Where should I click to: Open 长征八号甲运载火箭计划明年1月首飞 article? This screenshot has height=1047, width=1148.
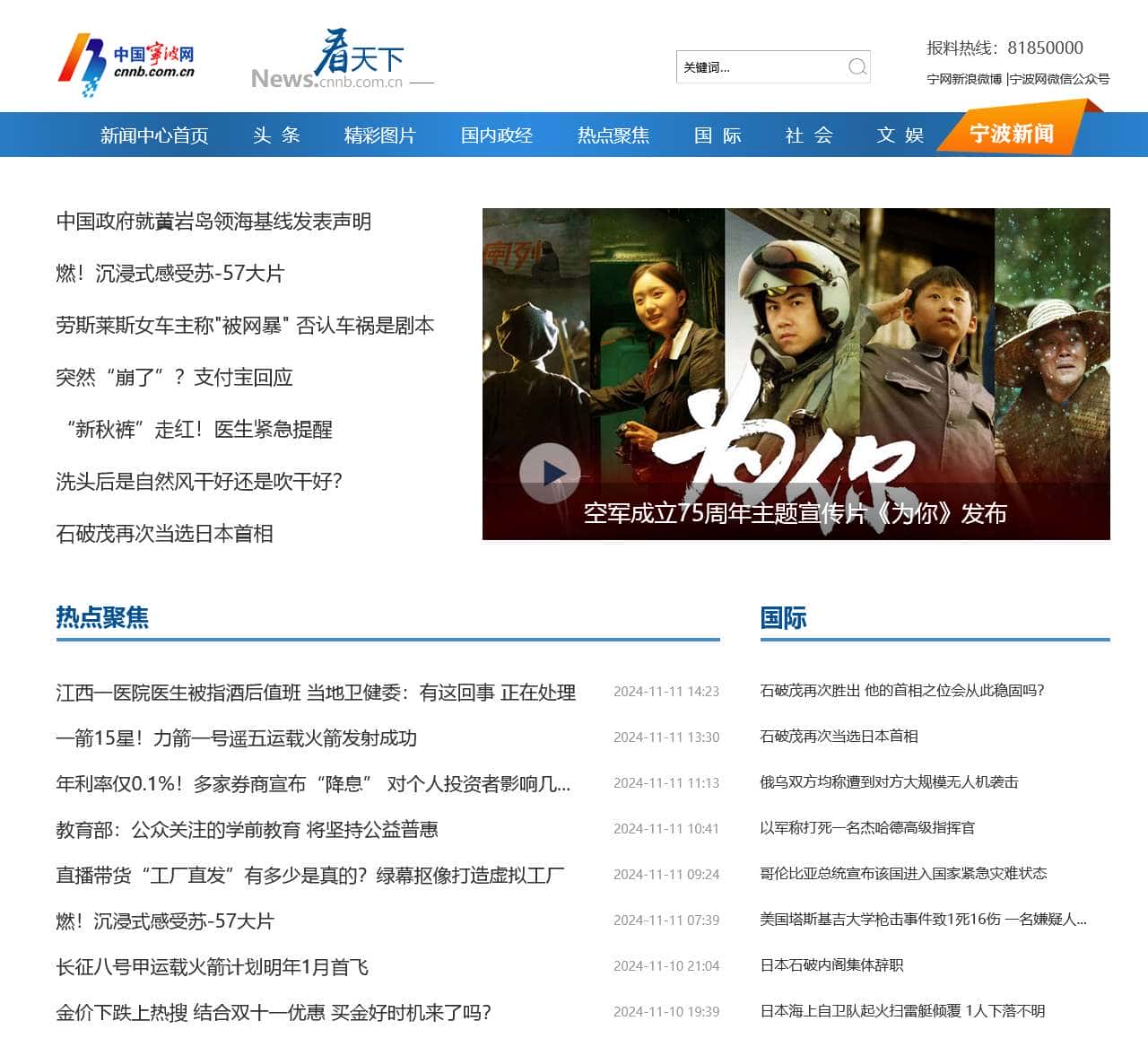pyautogui.click(x=213, y=967)
